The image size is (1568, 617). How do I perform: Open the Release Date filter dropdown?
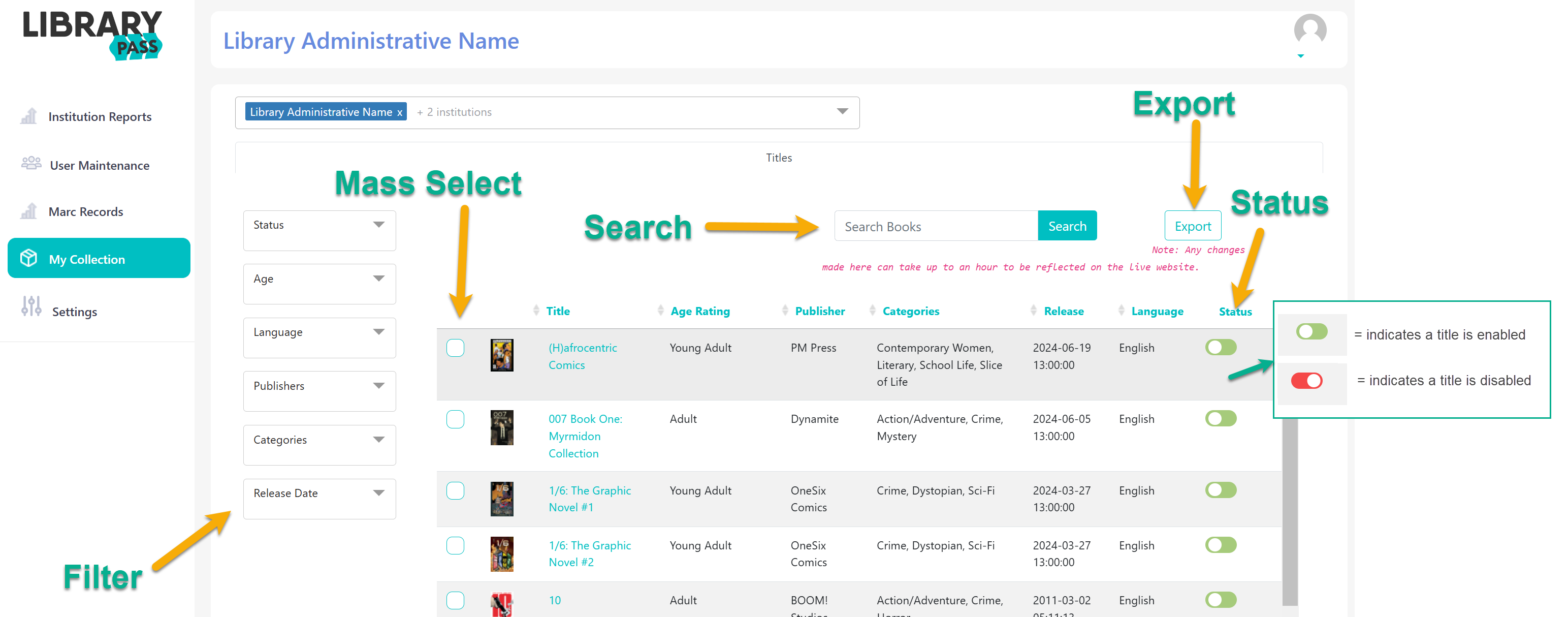tap(319, 498)
